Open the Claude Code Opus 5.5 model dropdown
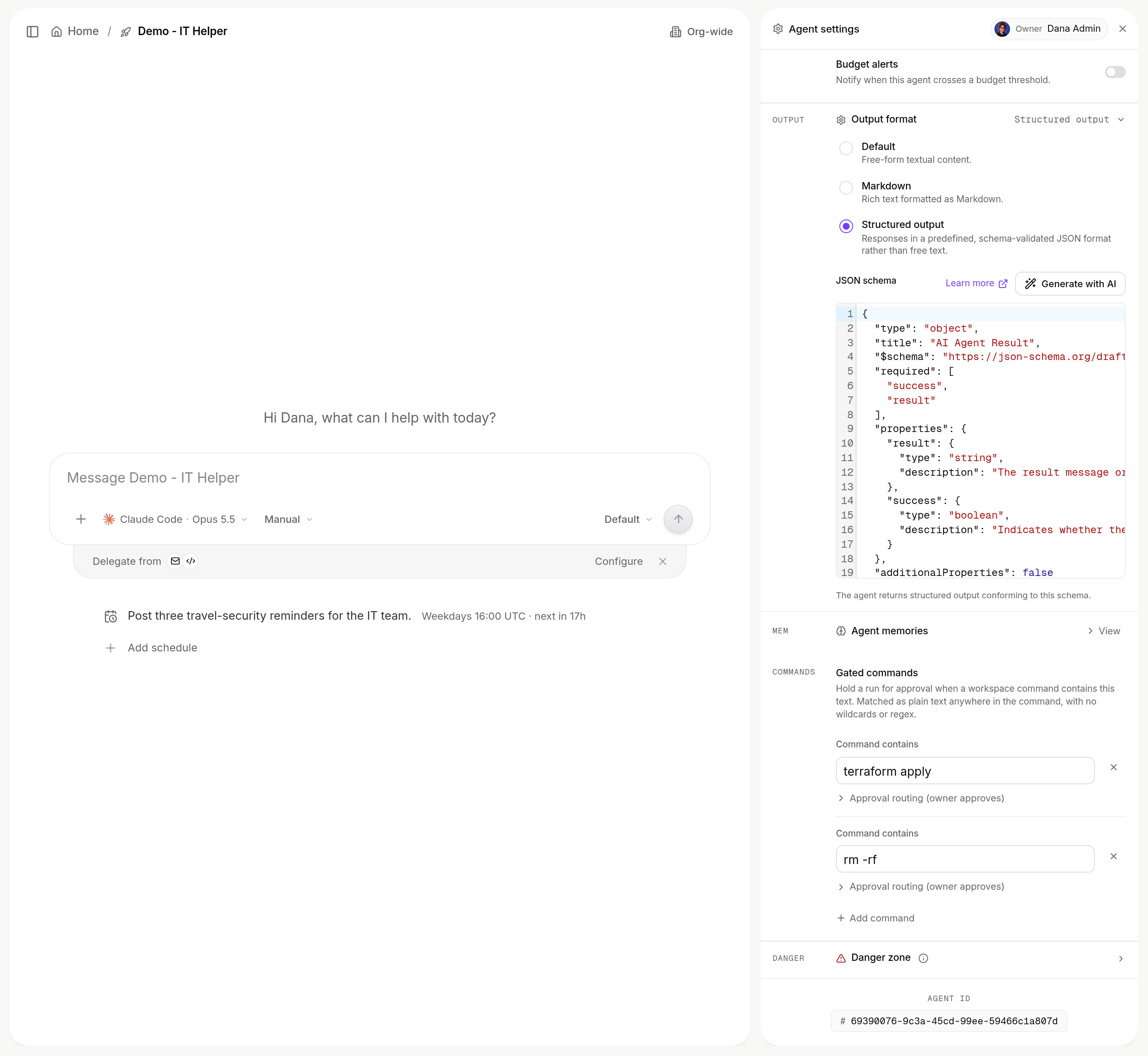1148x1056 pixels. pos(175,519)
